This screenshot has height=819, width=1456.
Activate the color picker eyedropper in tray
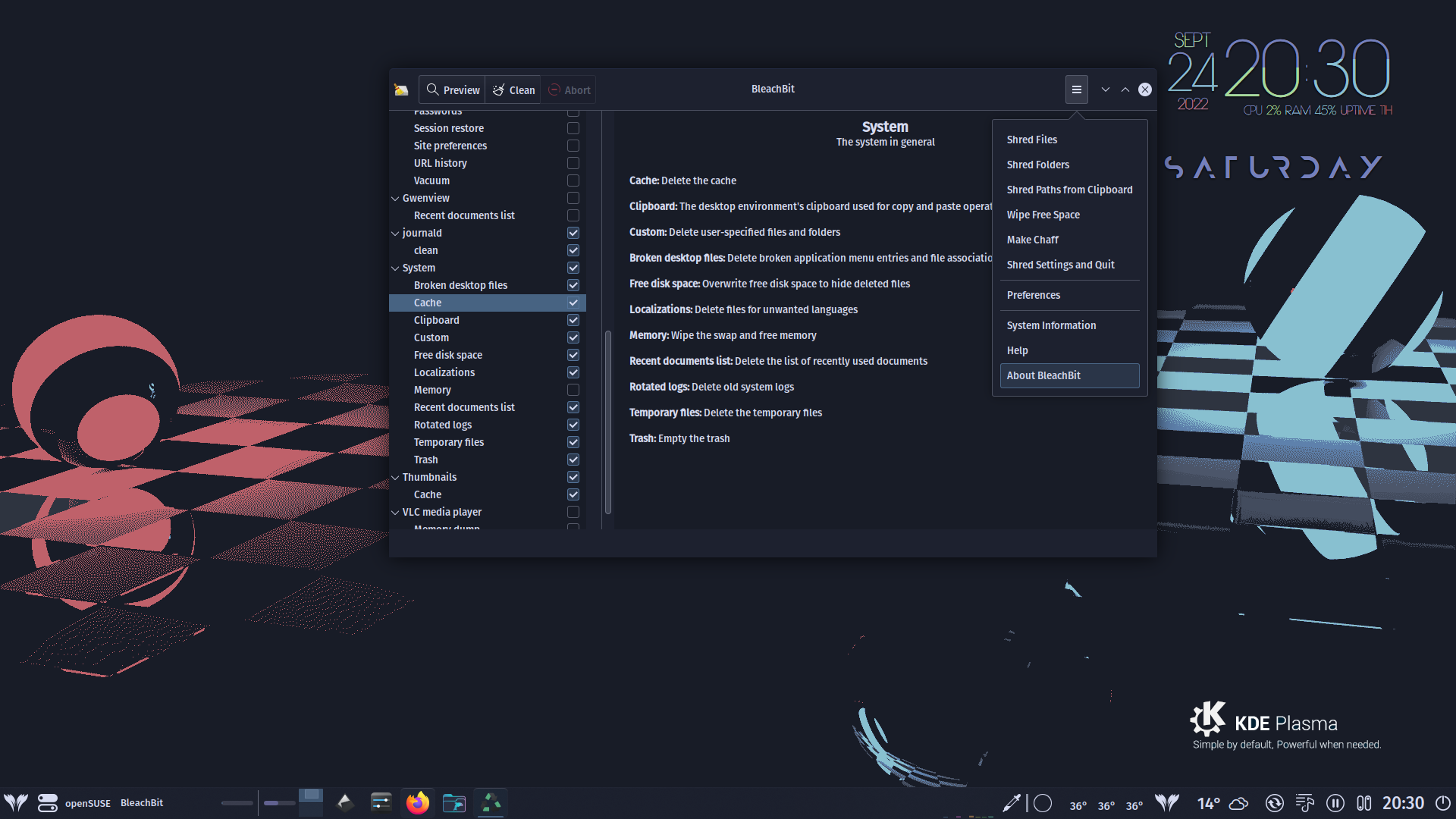(x=1012, y=803)
